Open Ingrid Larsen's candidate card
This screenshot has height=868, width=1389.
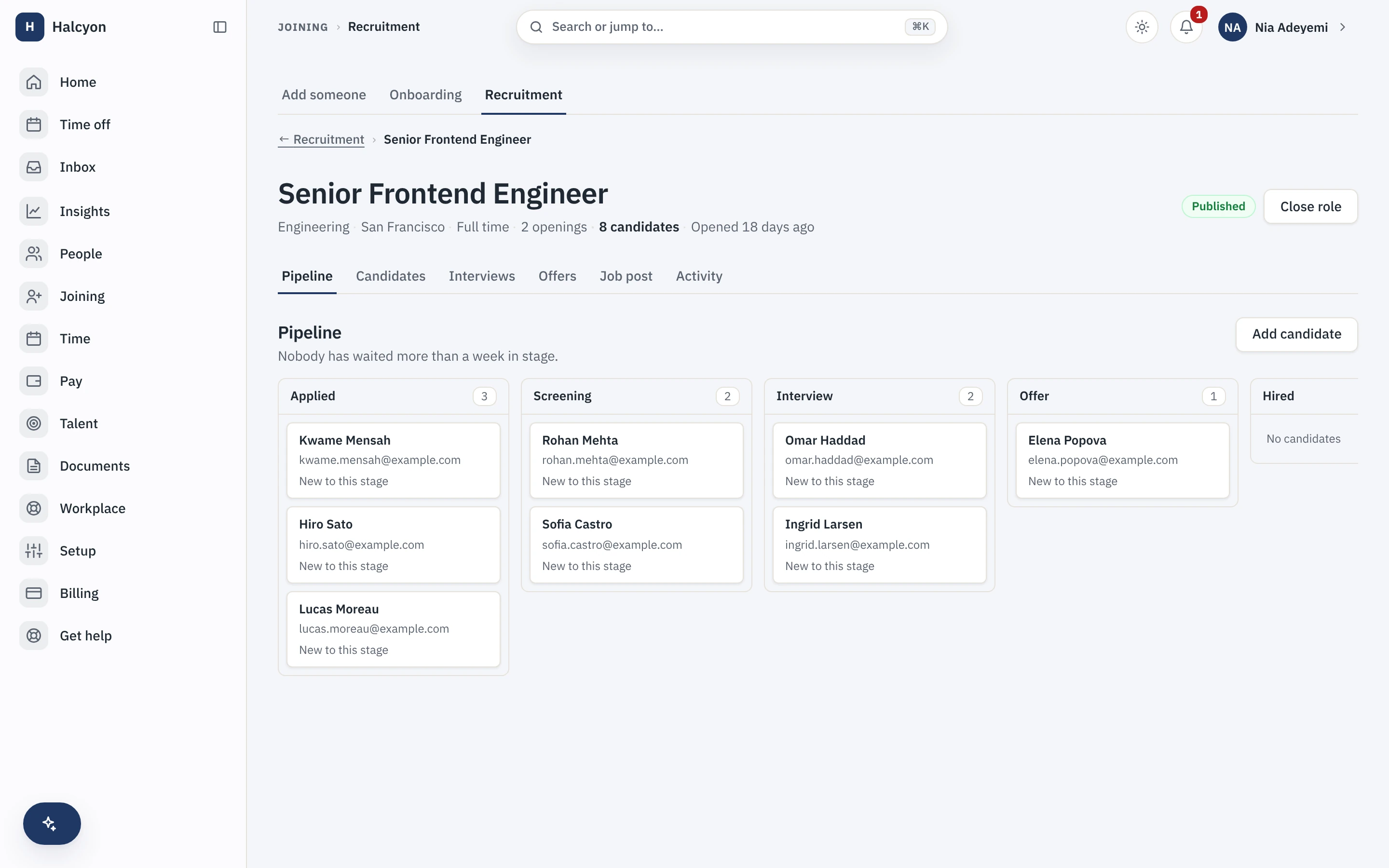(879, 545)
